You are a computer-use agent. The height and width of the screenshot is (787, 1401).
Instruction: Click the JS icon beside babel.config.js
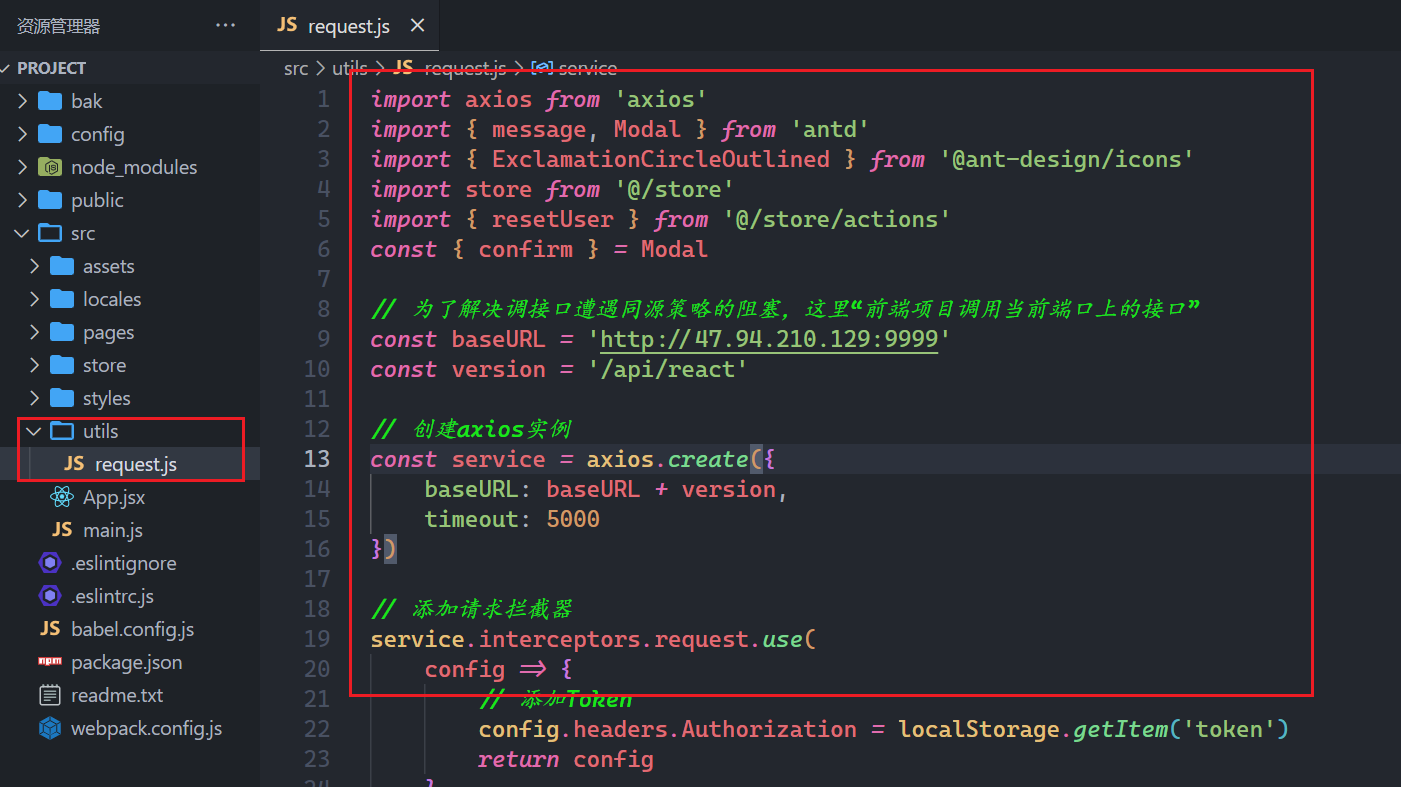pyautogui.click(x=50, y=629)
